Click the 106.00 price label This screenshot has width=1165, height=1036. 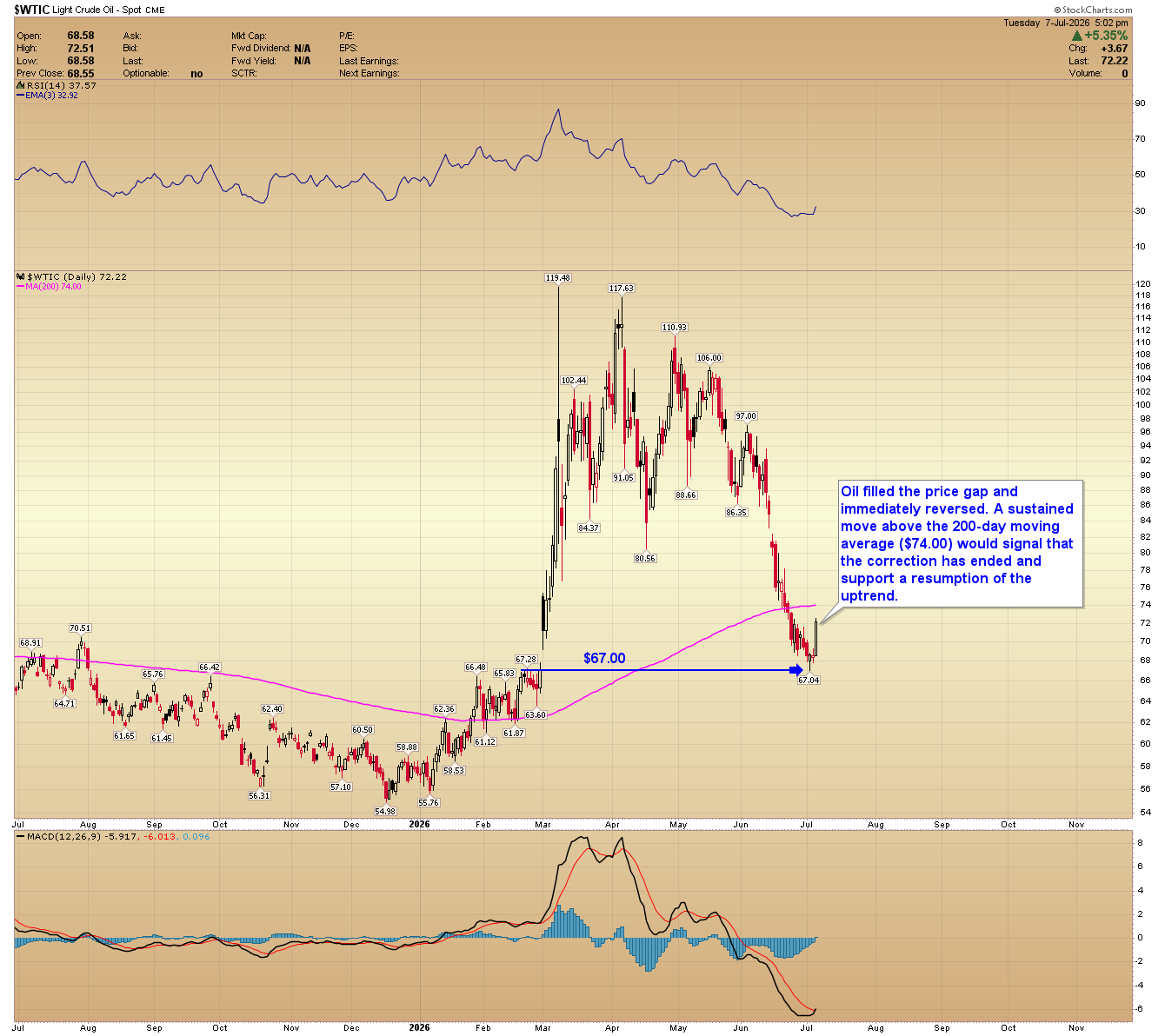709,358
